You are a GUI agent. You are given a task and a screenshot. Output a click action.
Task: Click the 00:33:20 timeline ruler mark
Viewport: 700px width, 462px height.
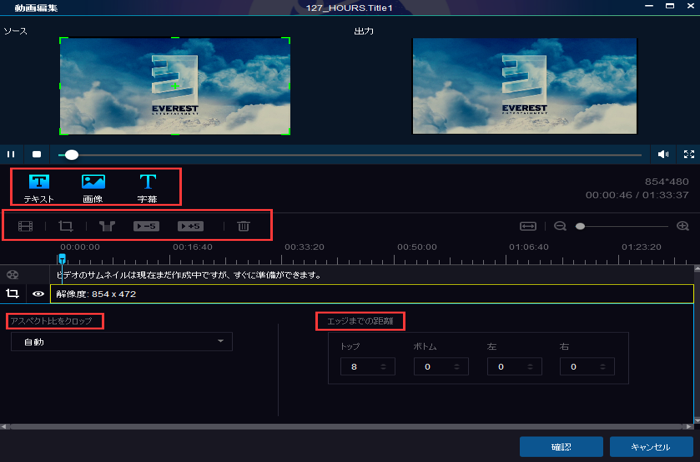point(304,247)
